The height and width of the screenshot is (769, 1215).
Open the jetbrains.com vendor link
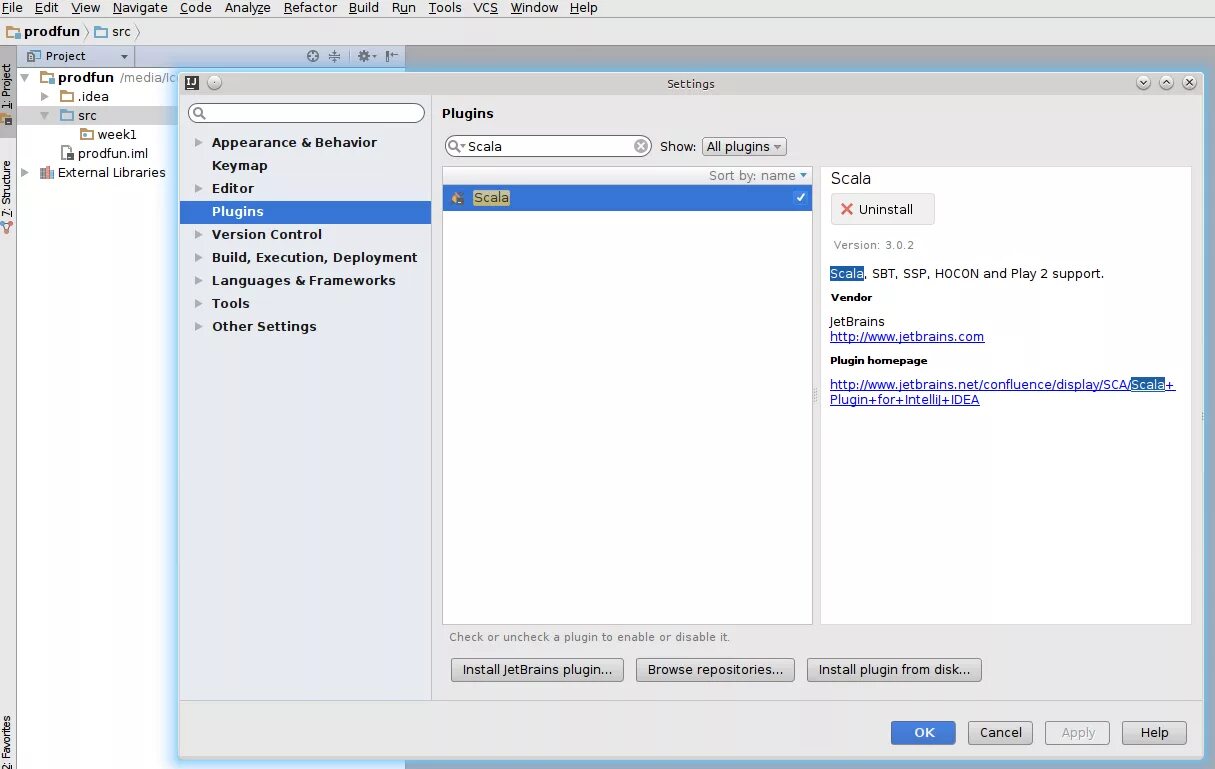(x=907, y=337)
